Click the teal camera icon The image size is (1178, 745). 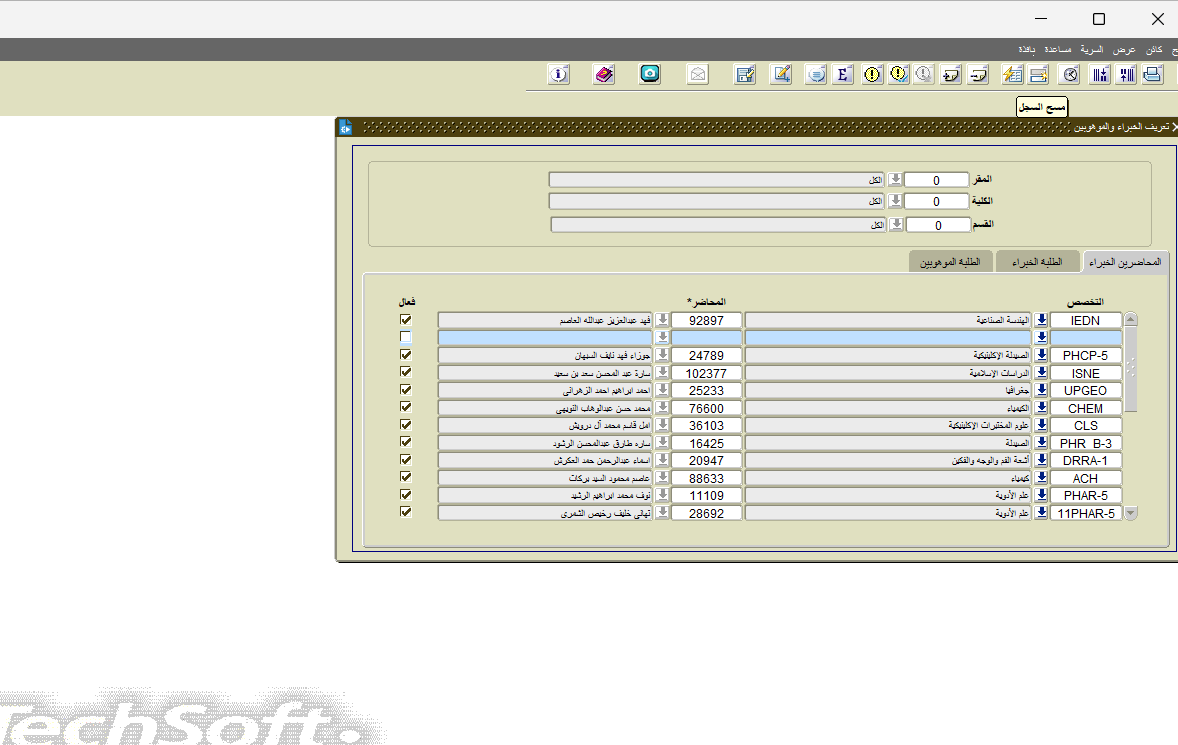pyautogui.click(x=650, y=74)
